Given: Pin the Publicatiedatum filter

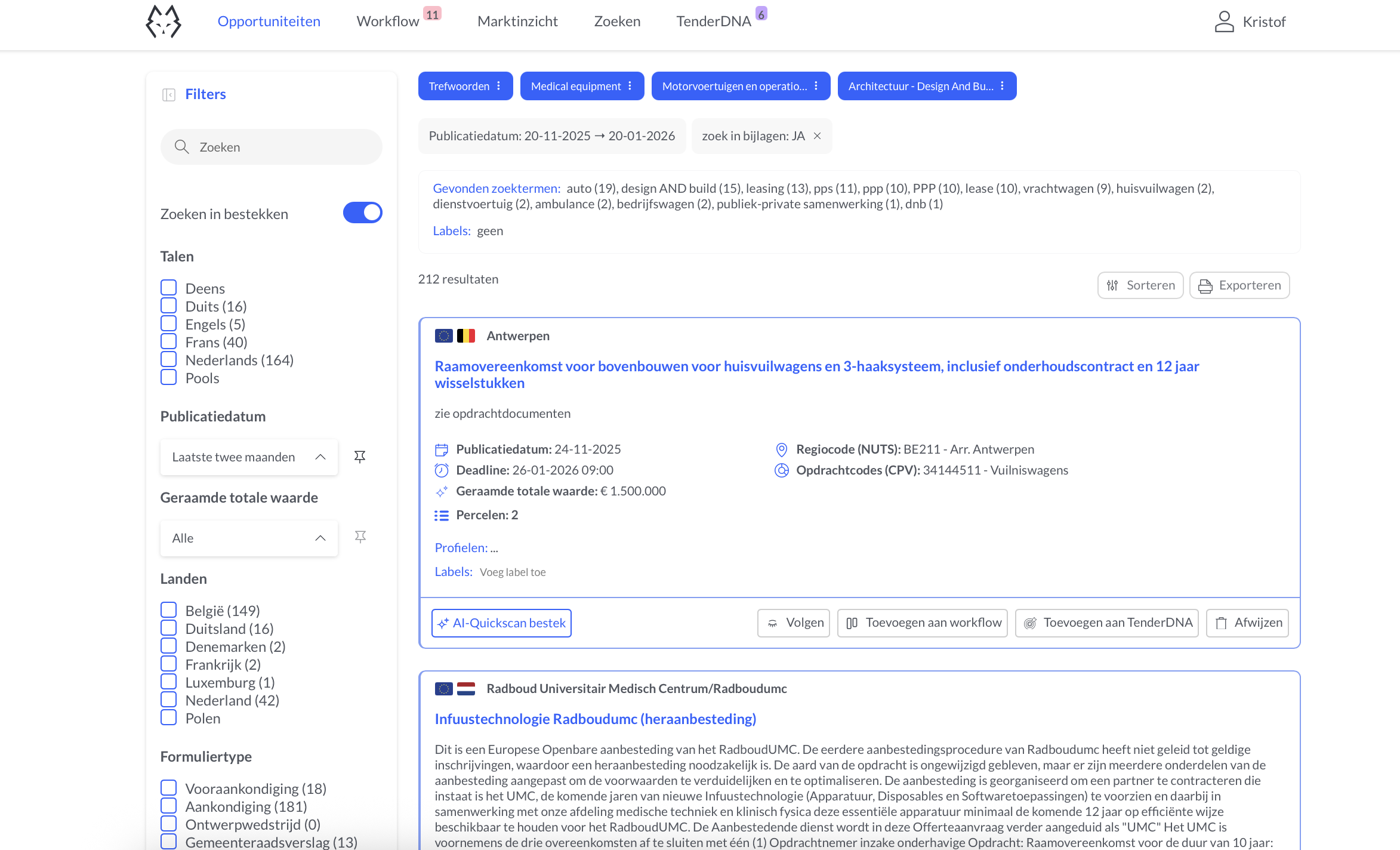Looking at the screenshot, I should click(360, 457).
